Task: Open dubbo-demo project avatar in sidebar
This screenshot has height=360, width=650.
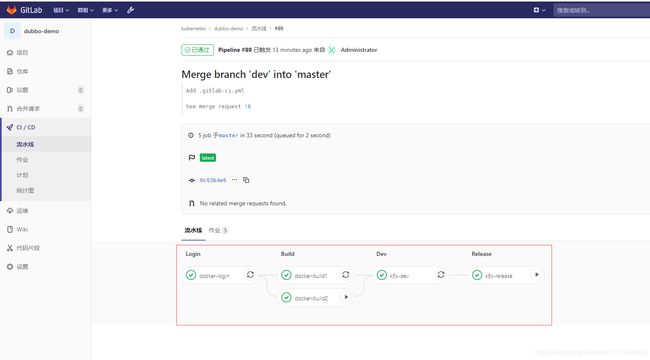Action: pos(12,31)
